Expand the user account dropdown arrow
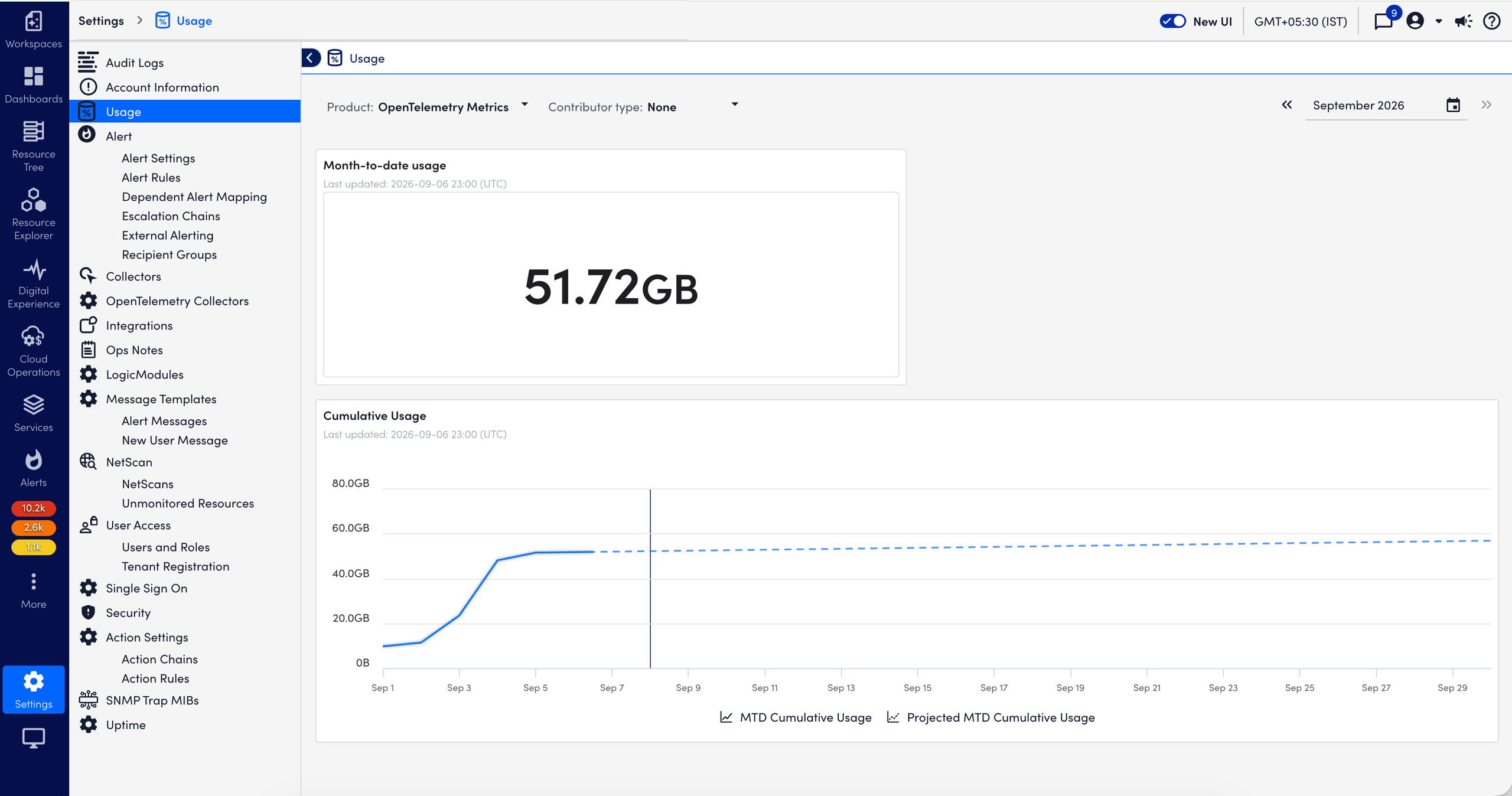The image size is (1512, 796). pos(1439,21)
